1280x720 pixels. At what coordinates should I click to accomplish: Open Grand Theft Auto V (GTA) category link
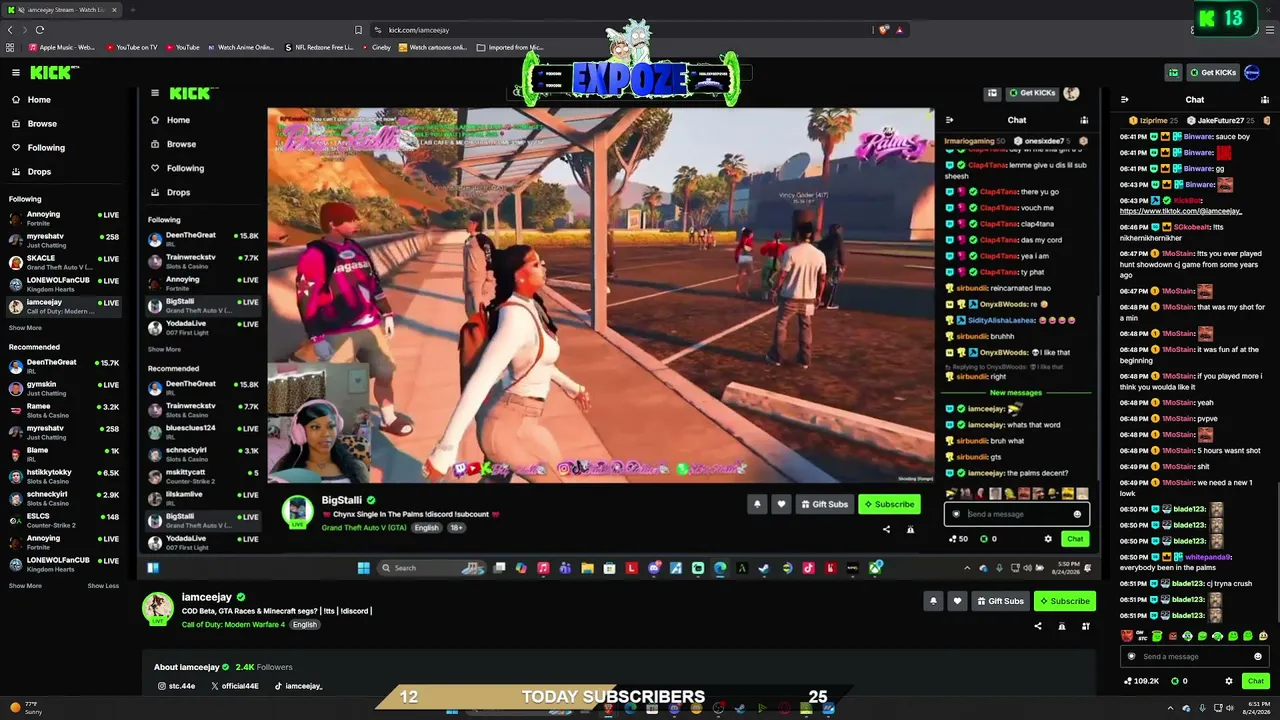[x=364, y=528]
